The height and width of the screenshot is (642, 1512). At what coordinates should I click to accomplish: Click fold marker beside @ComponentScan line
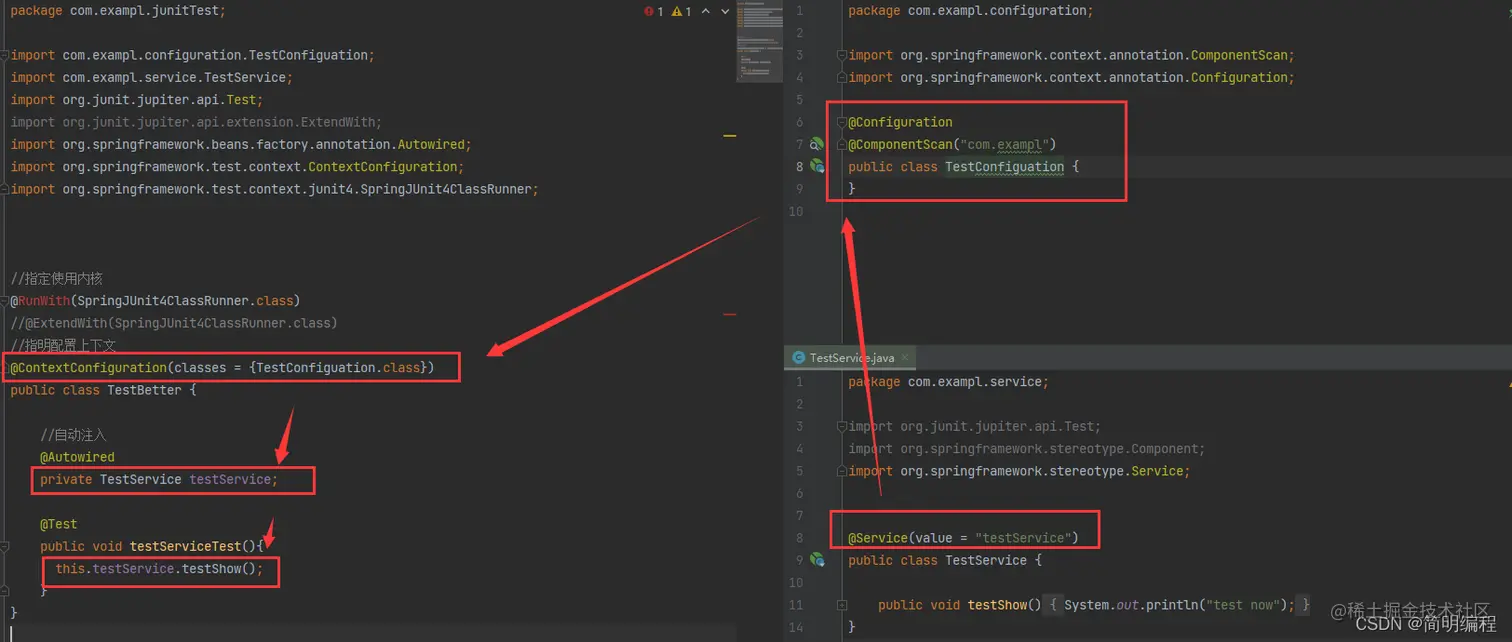click(x=842, y=144)
